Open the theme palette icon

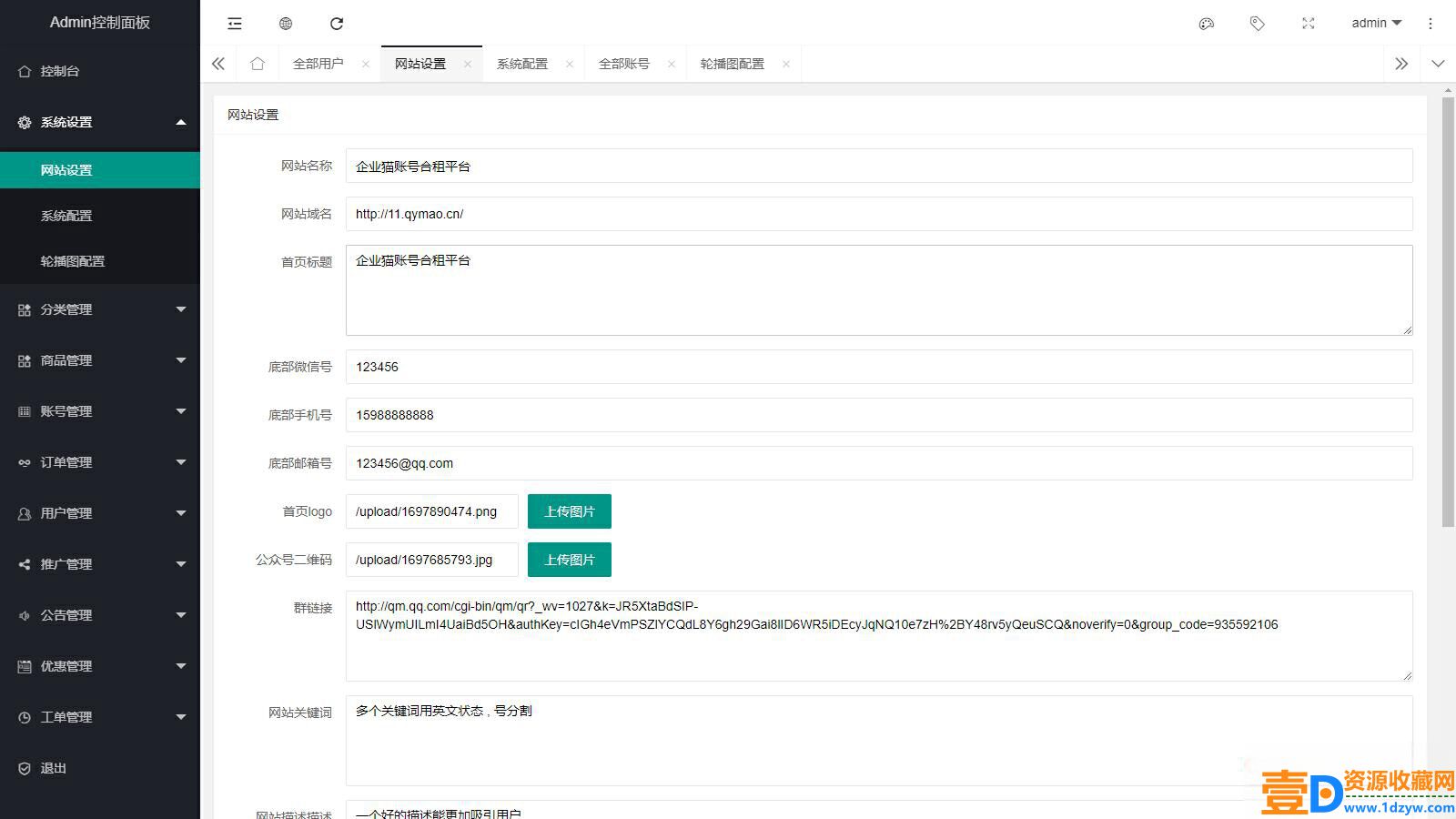(x=1207, y=24)
